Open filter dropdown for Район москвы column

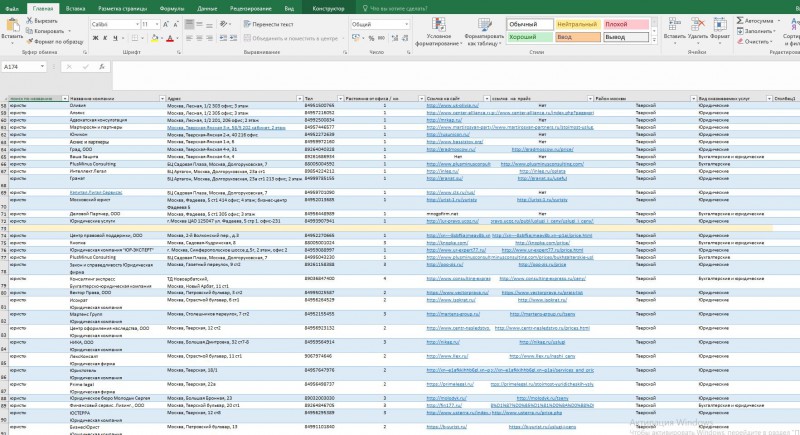point(693,98)
